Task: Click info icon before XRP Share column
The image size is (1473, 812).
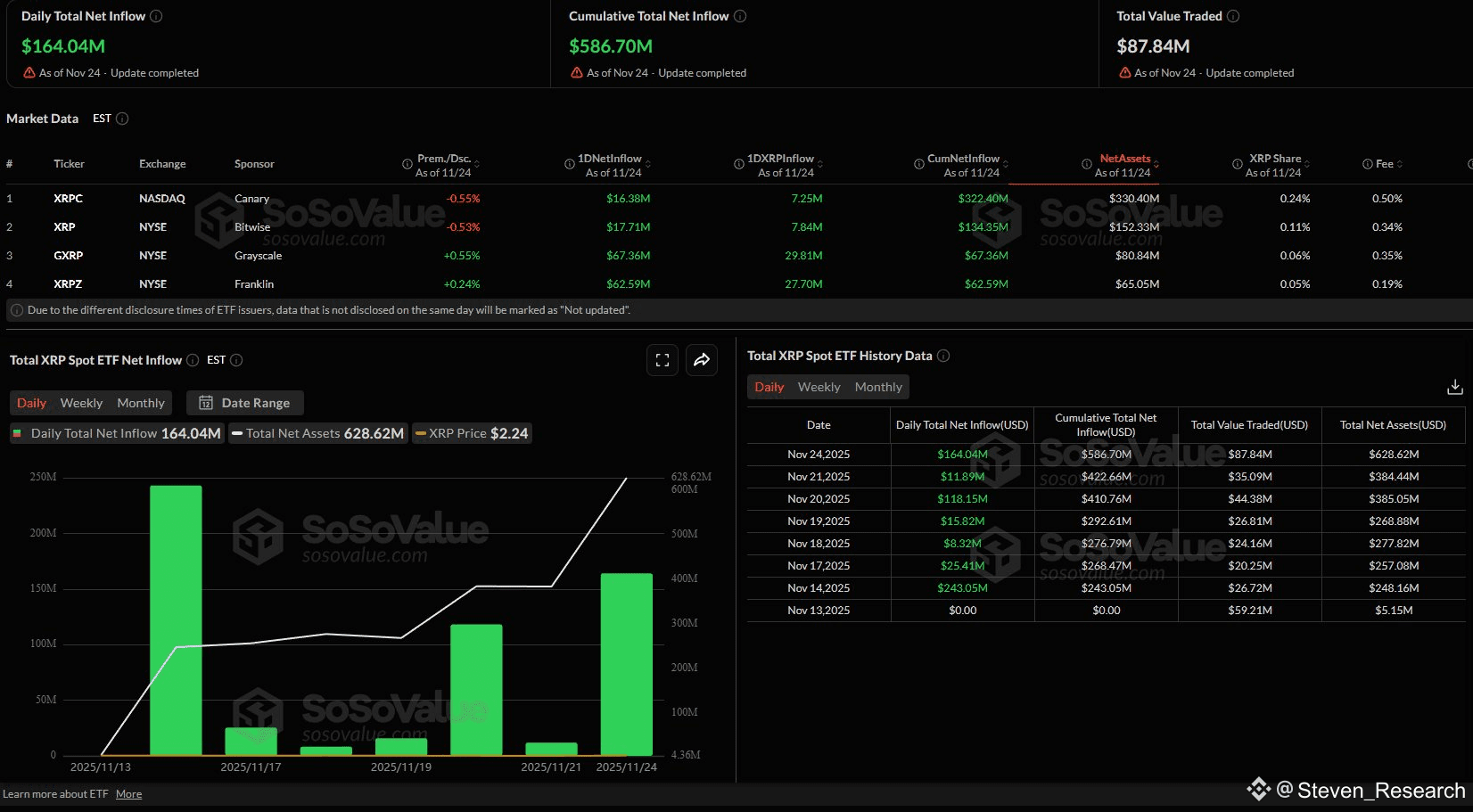Action: click(x=1238, y=164)
